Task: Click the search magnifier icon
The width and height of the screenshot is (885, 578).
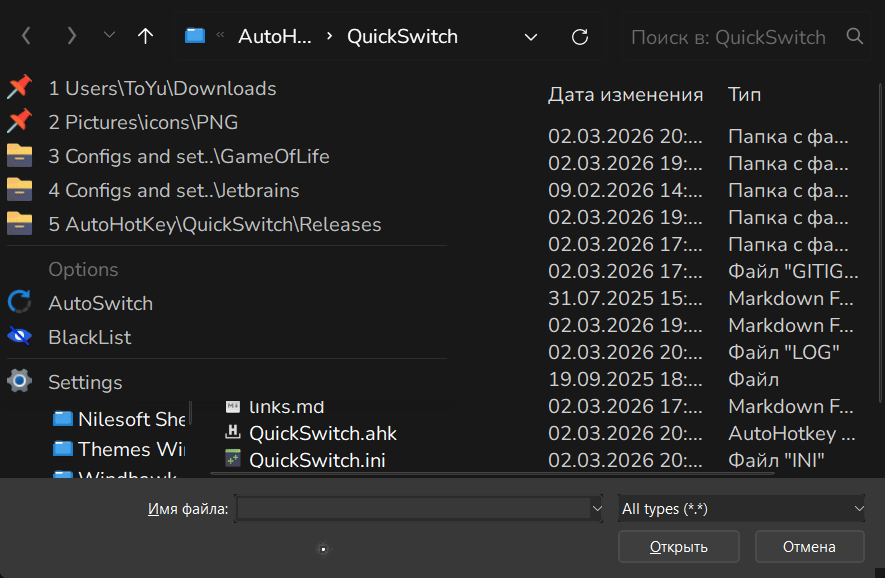Action: 854,37
